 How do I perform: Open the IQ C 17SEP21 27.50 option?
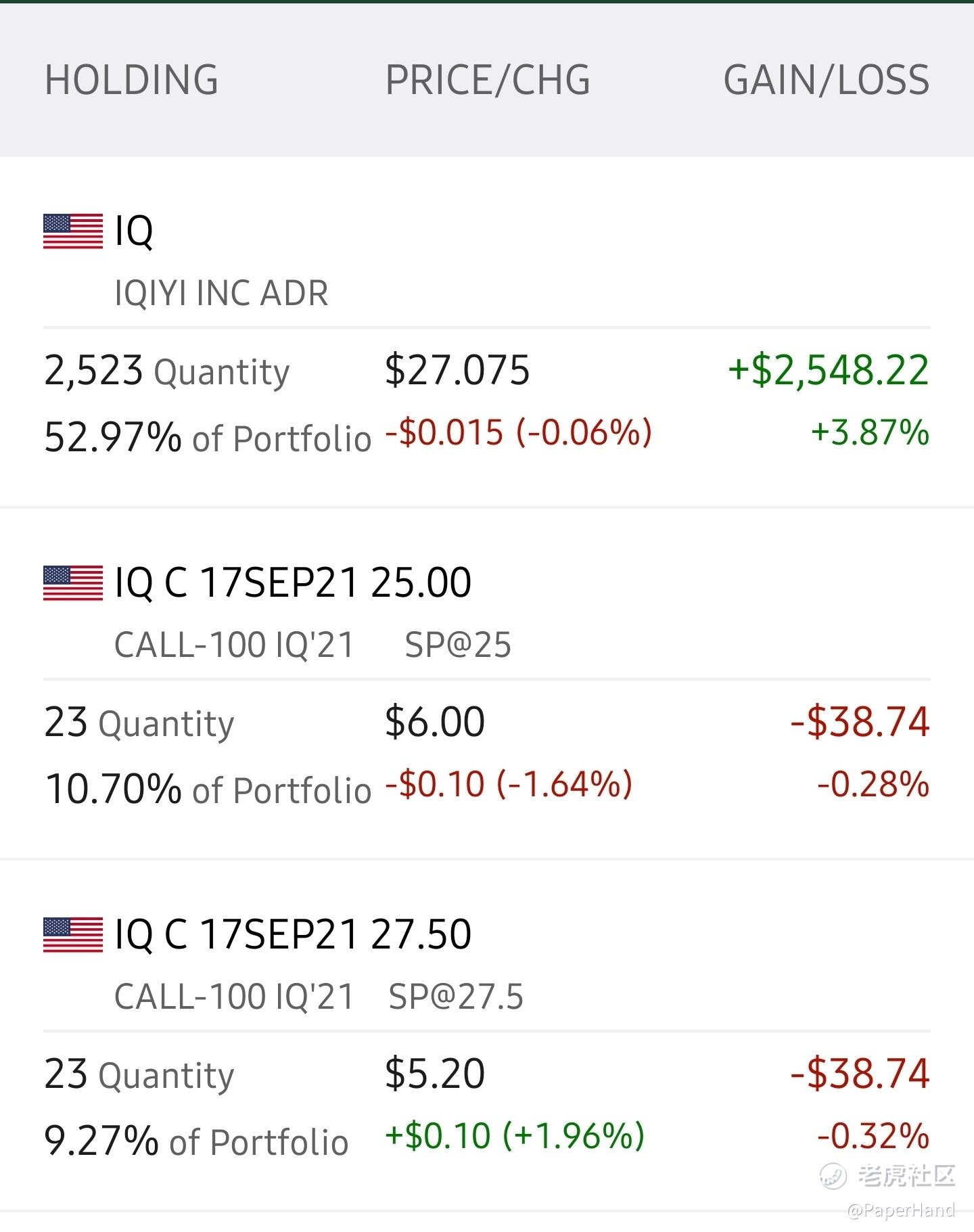pyautogui.click(x=293, y=934)
